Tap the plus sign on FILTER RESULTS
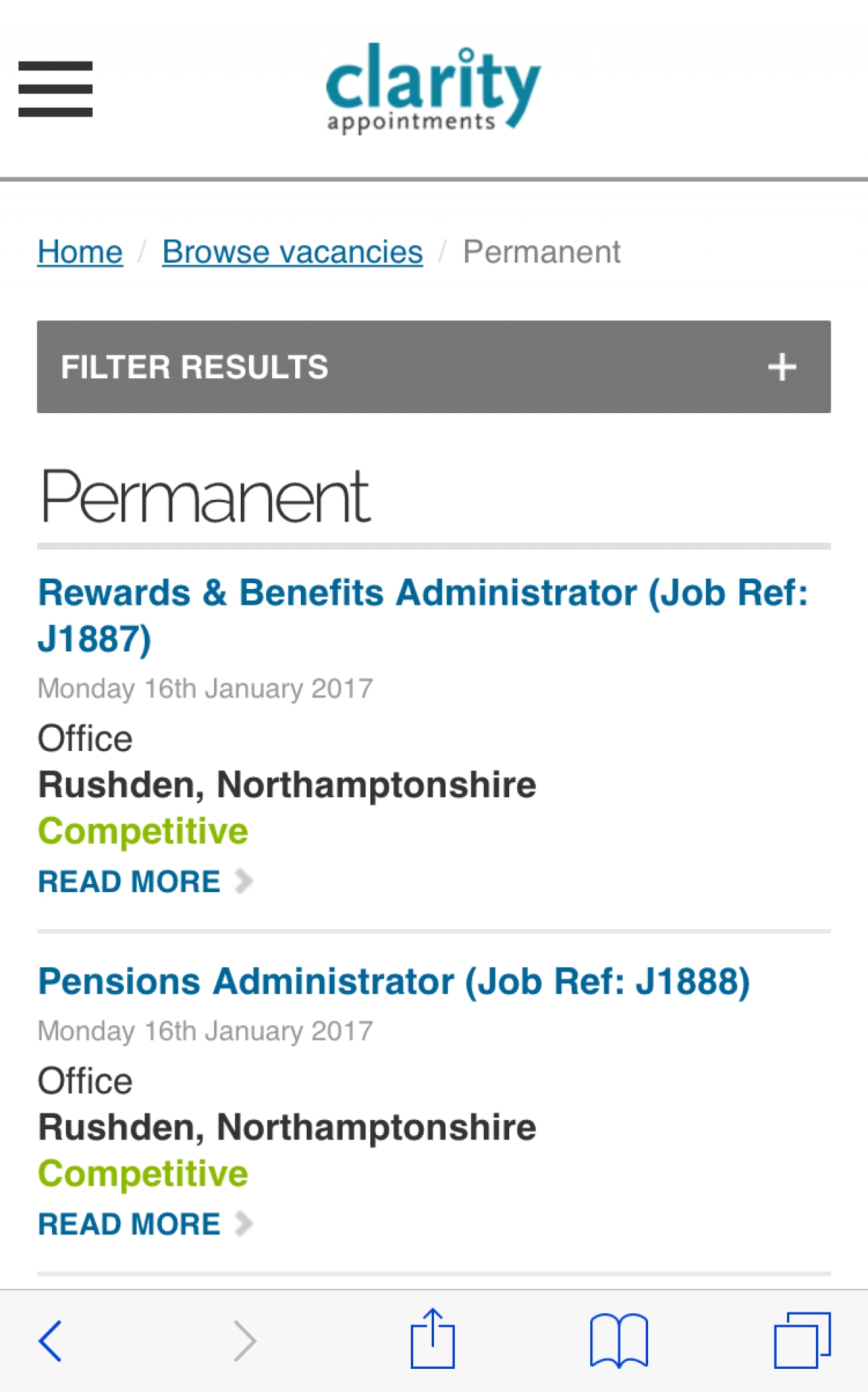 pyautogui.click(x=780, y=367)
